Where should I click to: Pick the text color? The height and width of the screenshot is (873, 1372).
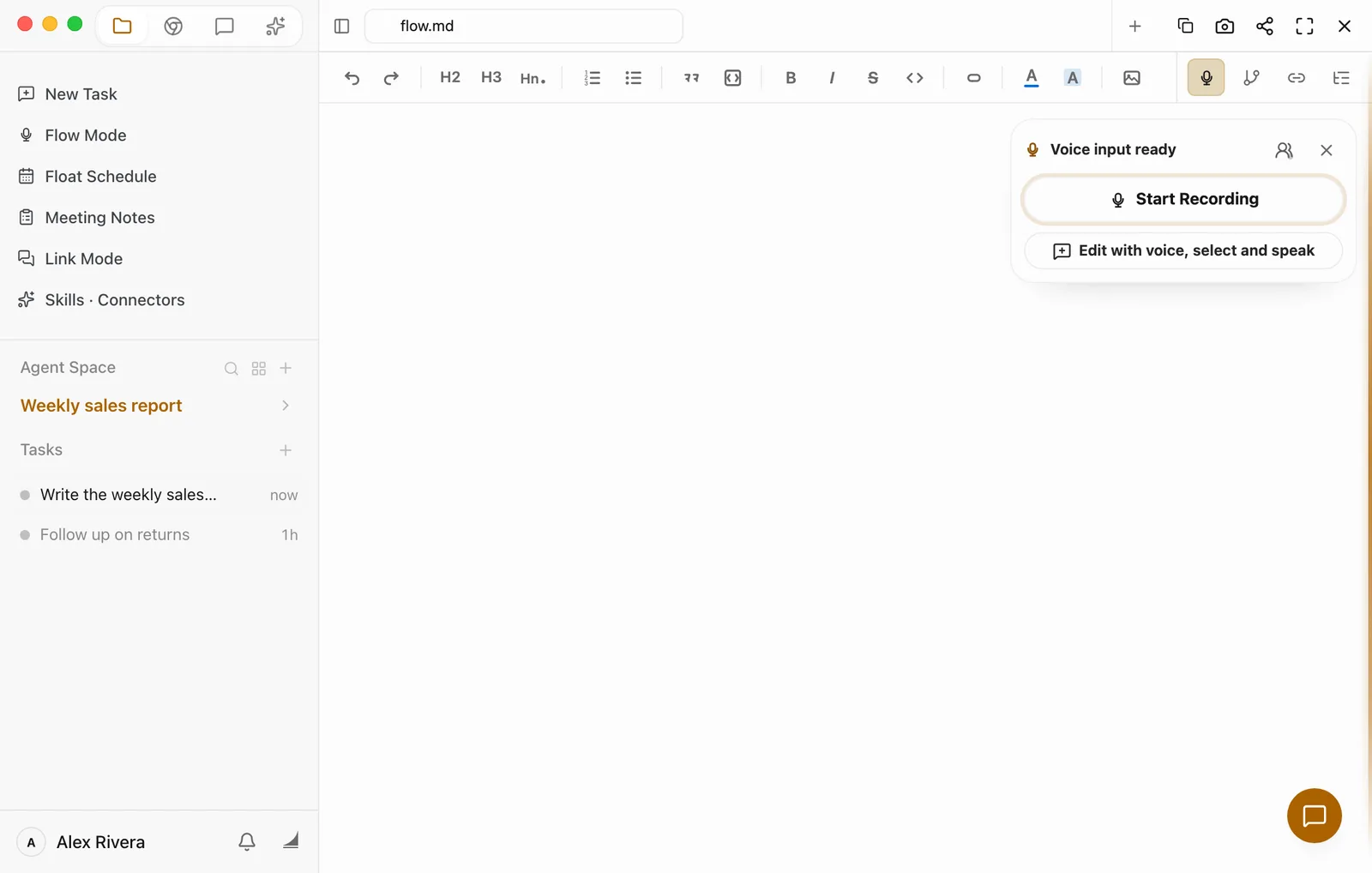[x=1032, y=78]
